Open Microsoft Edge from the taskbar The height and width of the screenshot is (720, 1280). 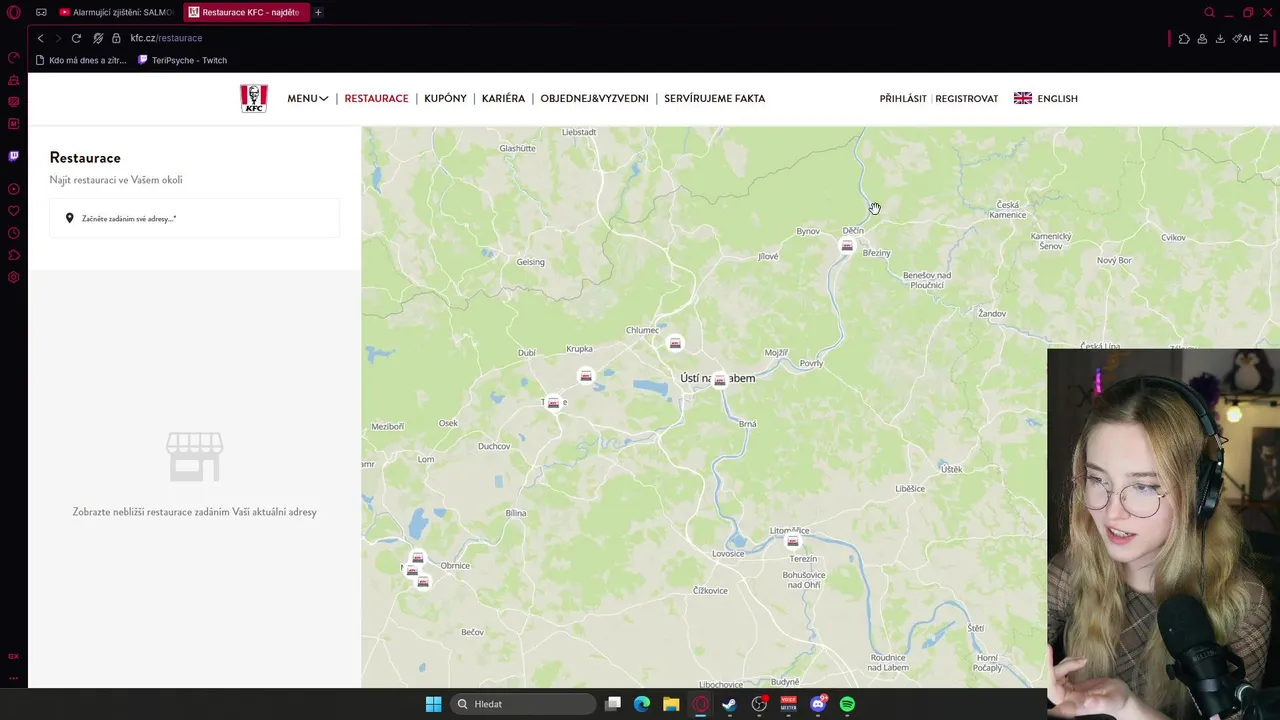(x=642, y=704)
